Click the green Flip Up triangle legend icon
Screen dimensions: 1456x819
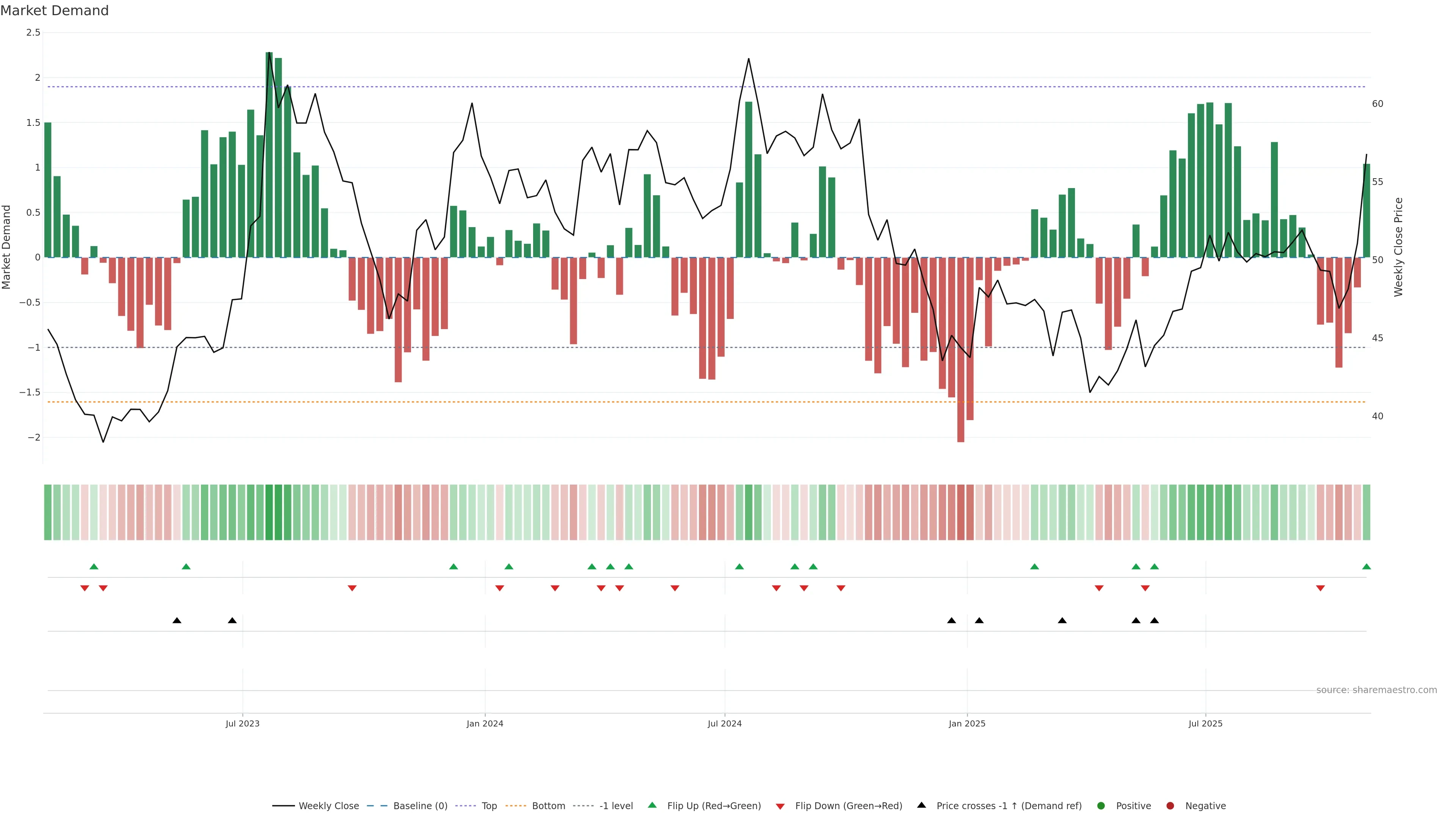tap(652, 805)
